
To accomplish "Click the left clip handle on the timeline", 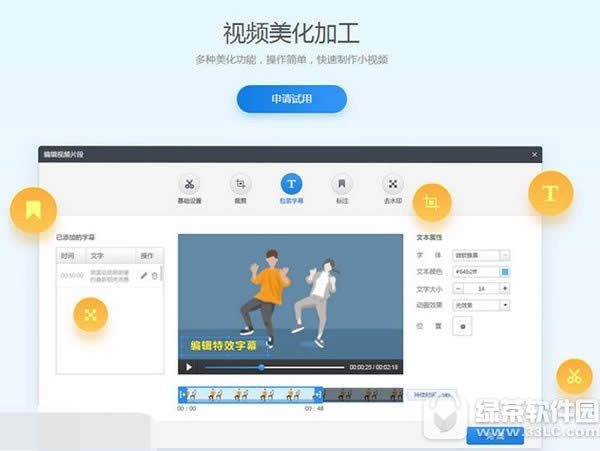I will 183,394.
